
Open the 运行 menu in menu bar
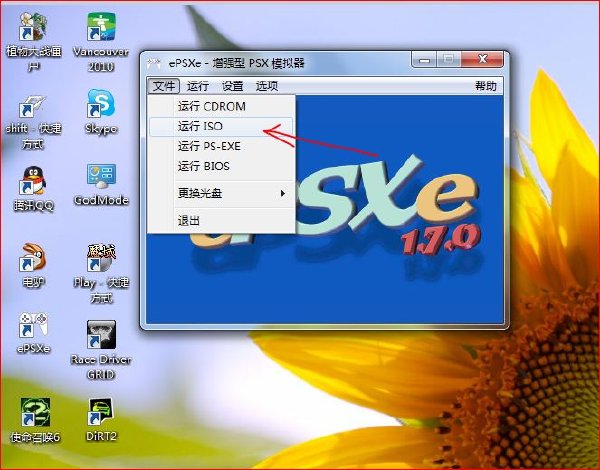point(198,86)
